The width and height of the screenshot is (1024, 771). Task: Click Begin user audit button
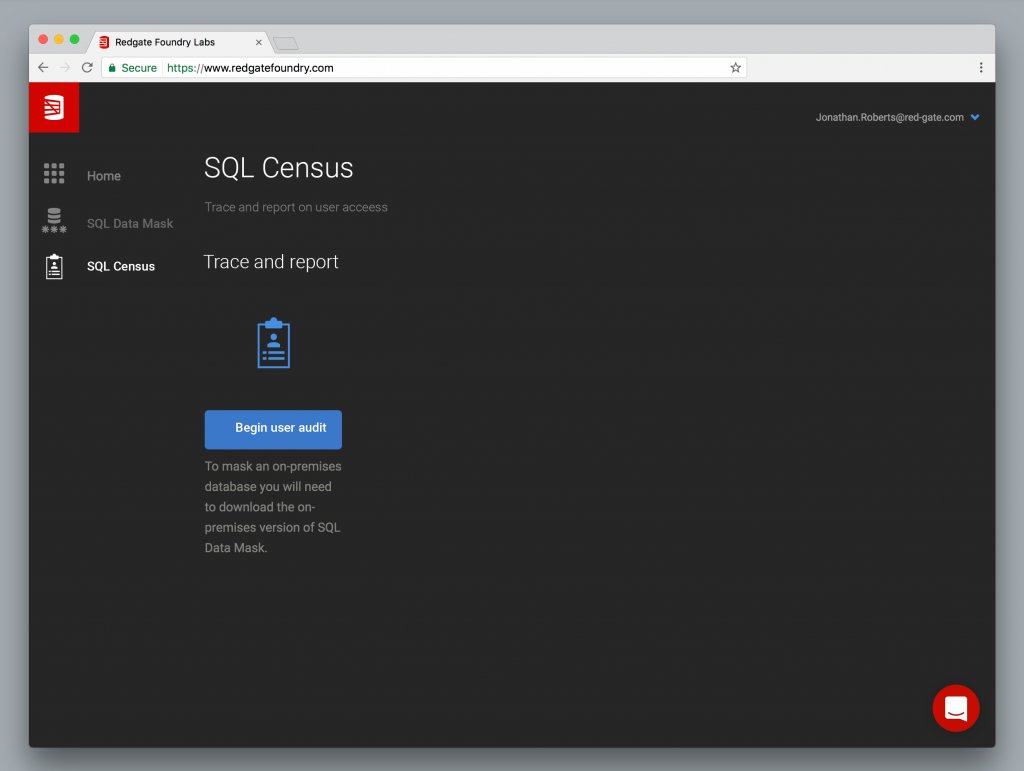273,429
